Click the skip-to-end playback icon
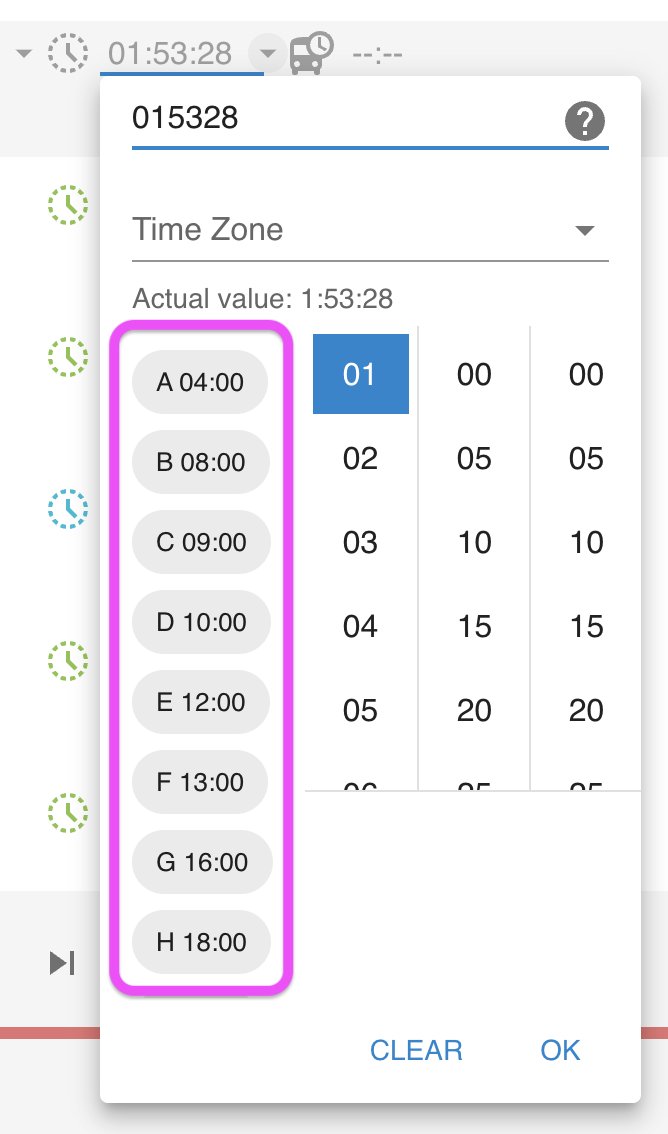Image resolution: width=668 pixels, height=1134 pixels. click(62, 963)
